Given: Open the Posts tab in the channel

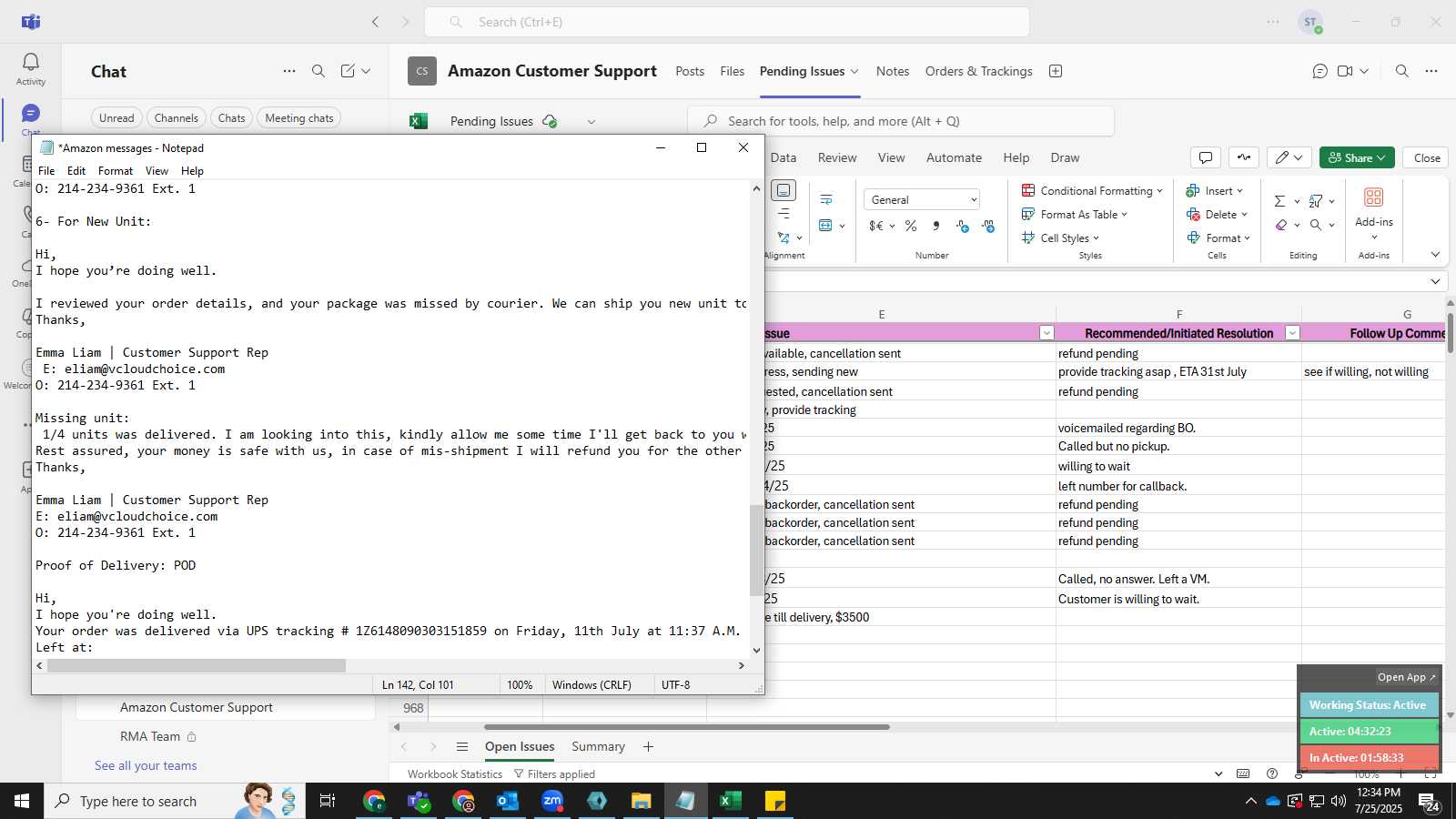Looking at the screenshot, I should pos(690,71).
